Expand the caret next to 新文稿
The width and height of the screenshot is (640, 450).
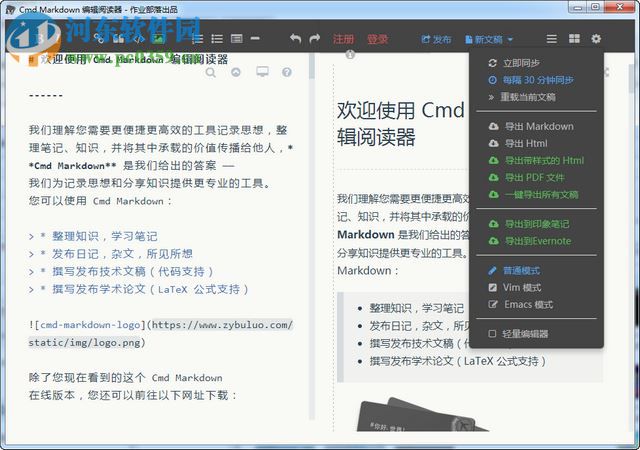pos(510,40)
